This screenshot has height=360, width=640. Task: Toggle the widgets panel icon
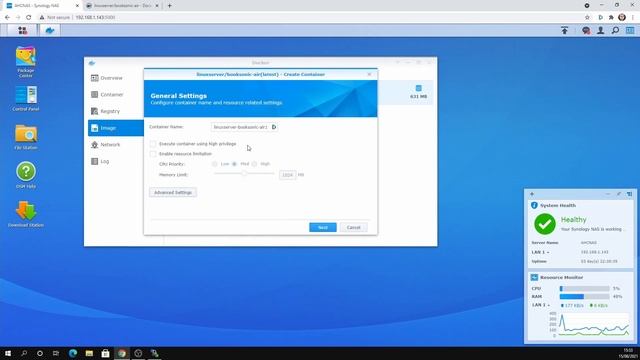(x=630, y=30)
